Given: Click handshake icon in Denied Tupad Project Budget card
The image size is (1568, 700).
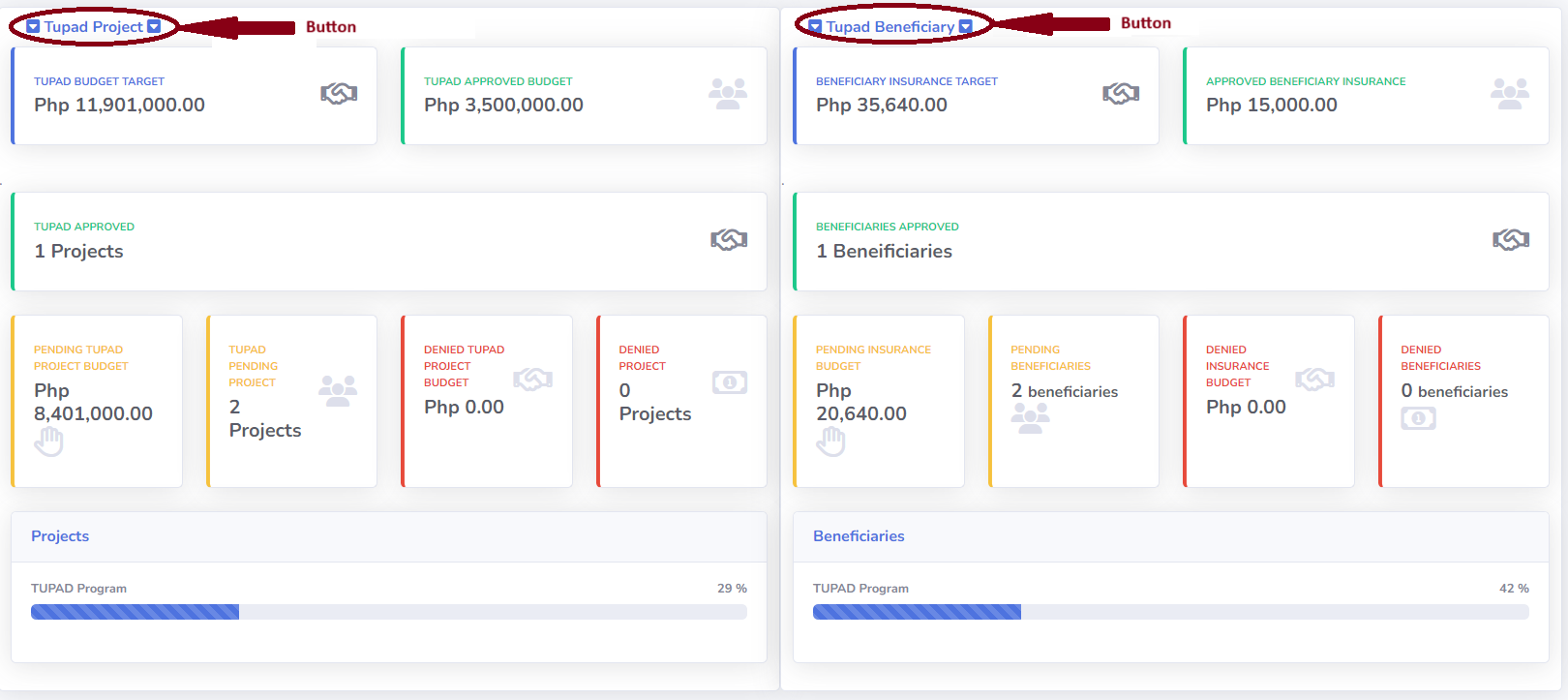Looking at the screenshot, I should pyautogui.click(x=533, y=380).
